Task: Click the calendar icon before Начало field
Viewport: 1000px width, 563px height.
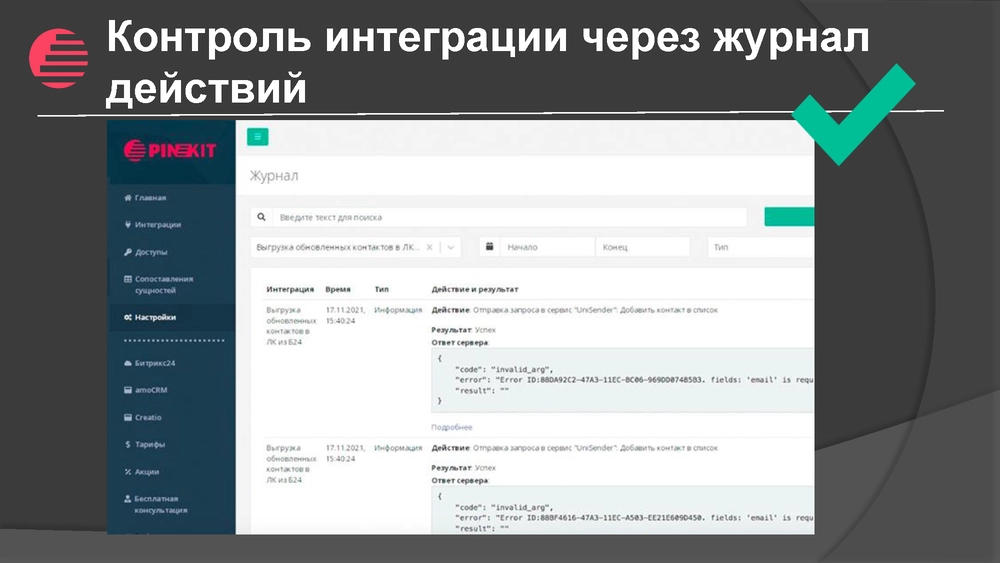Action: [491, 247]
